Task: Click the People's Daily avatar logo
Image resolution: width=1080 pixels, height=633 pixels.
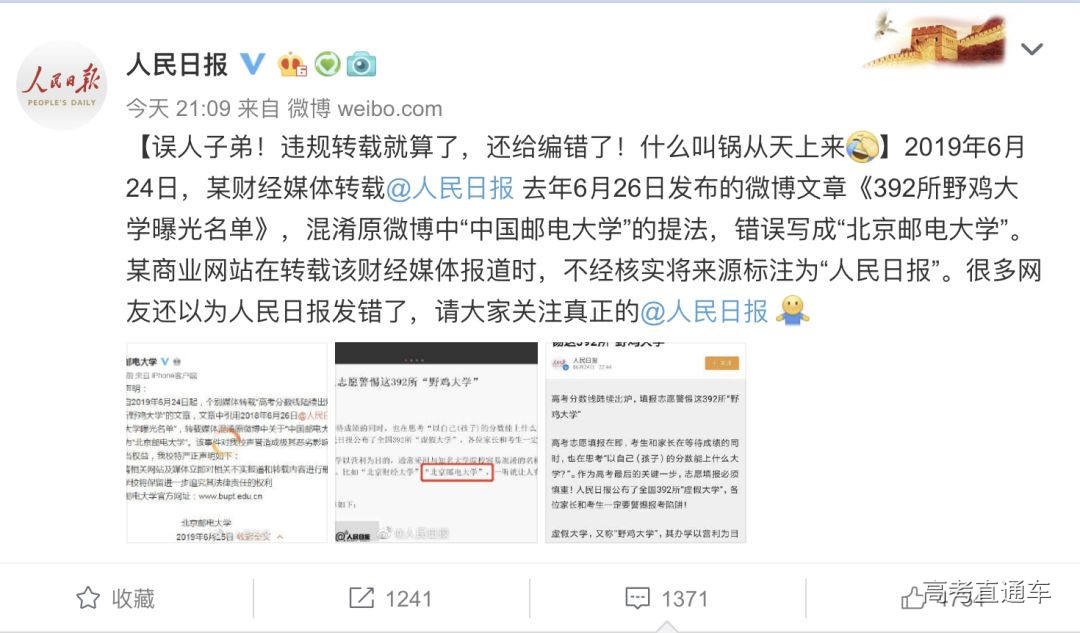Action: coord(62,85)
